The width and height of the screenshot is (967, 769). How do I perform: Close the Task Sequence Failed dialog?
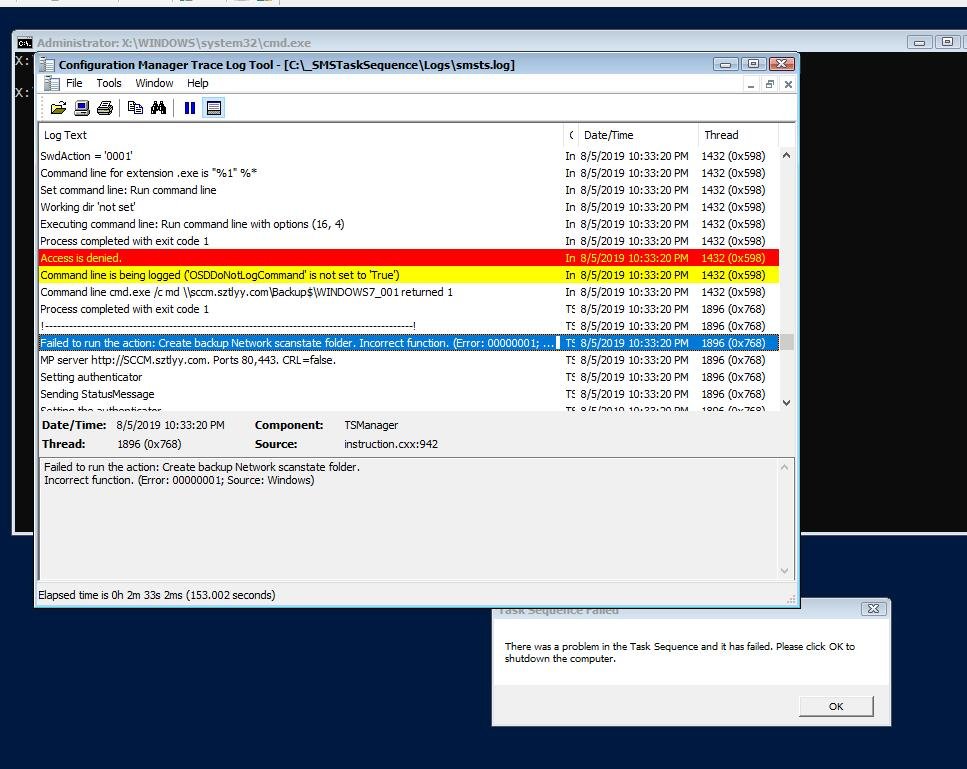873,609
